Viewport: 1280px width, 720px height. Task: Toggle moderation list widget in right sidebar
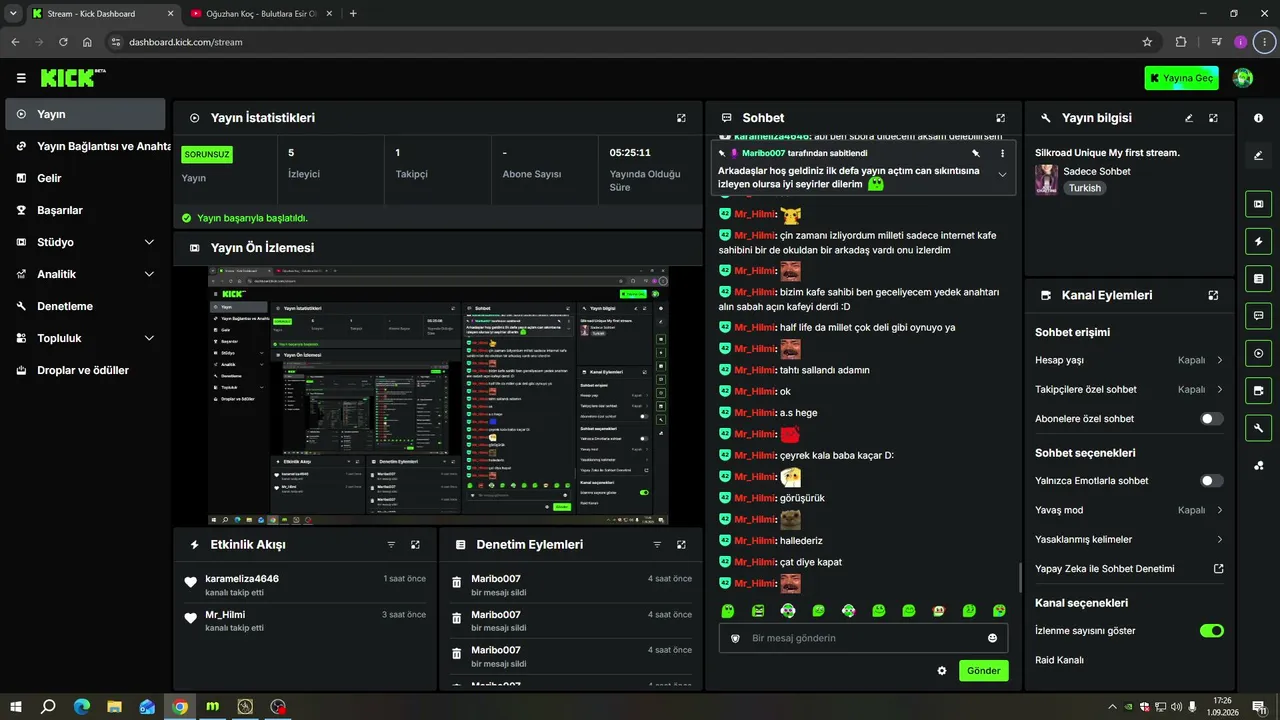point(1258,278)
